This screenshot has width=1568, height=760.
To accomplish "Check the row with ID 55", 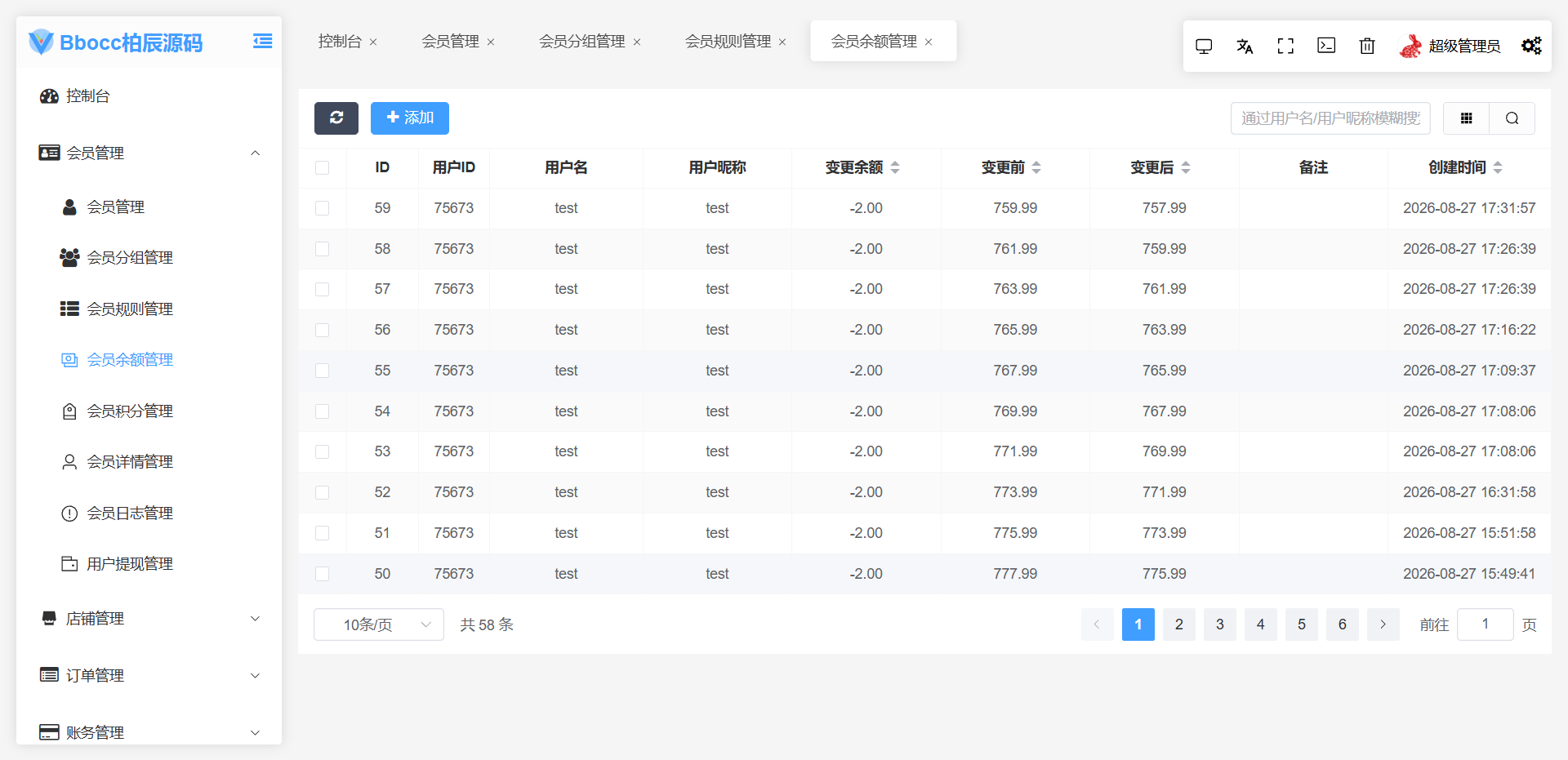I will tap(323, 371).
